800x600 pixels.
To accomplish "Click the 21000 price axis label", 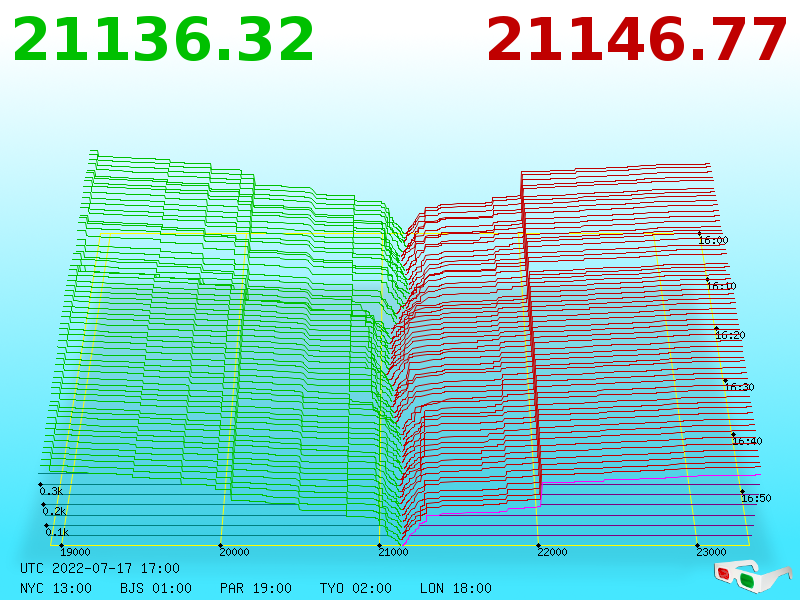I will point(393,552).
